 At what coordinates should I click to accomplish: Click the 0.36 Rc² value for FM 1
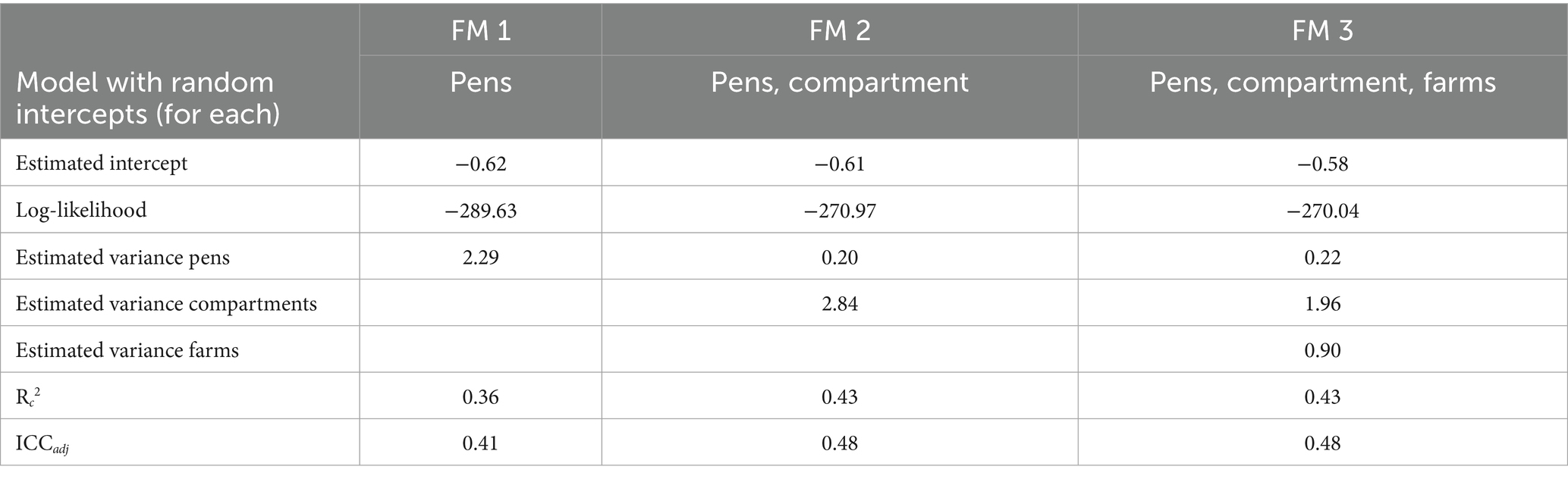[x=480, y=396]
